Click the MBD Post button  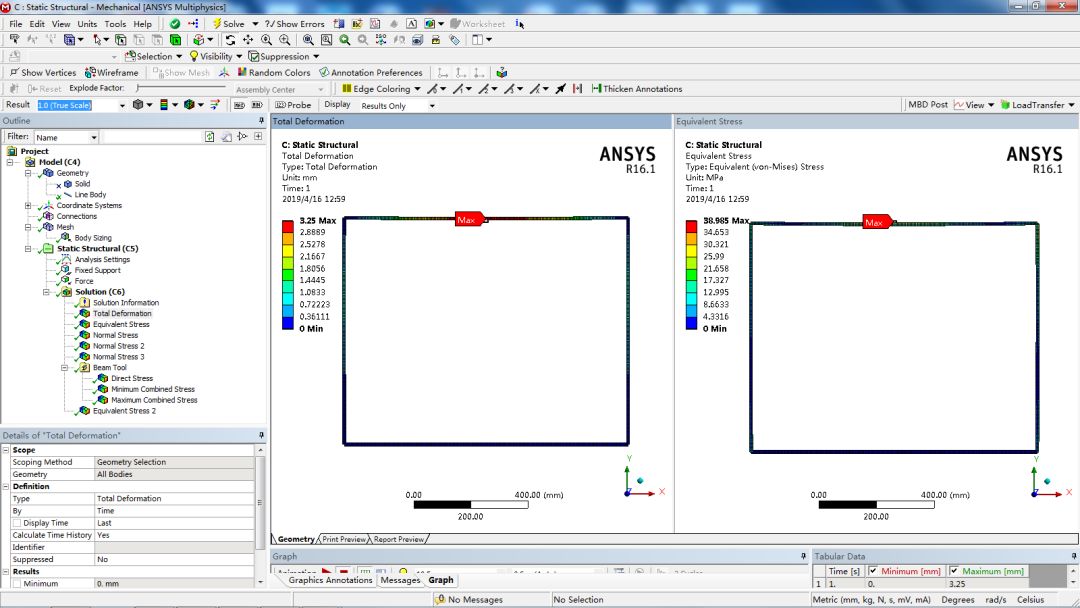(x=928, y=105)
